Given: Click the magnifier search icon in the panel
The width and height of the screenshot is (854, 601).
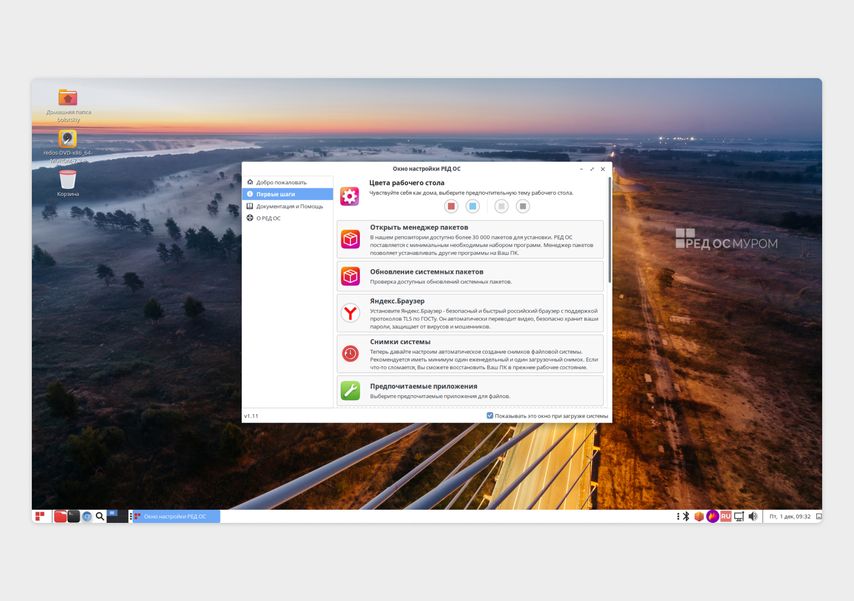Looking at the screenshot, I should click(100, 516).
